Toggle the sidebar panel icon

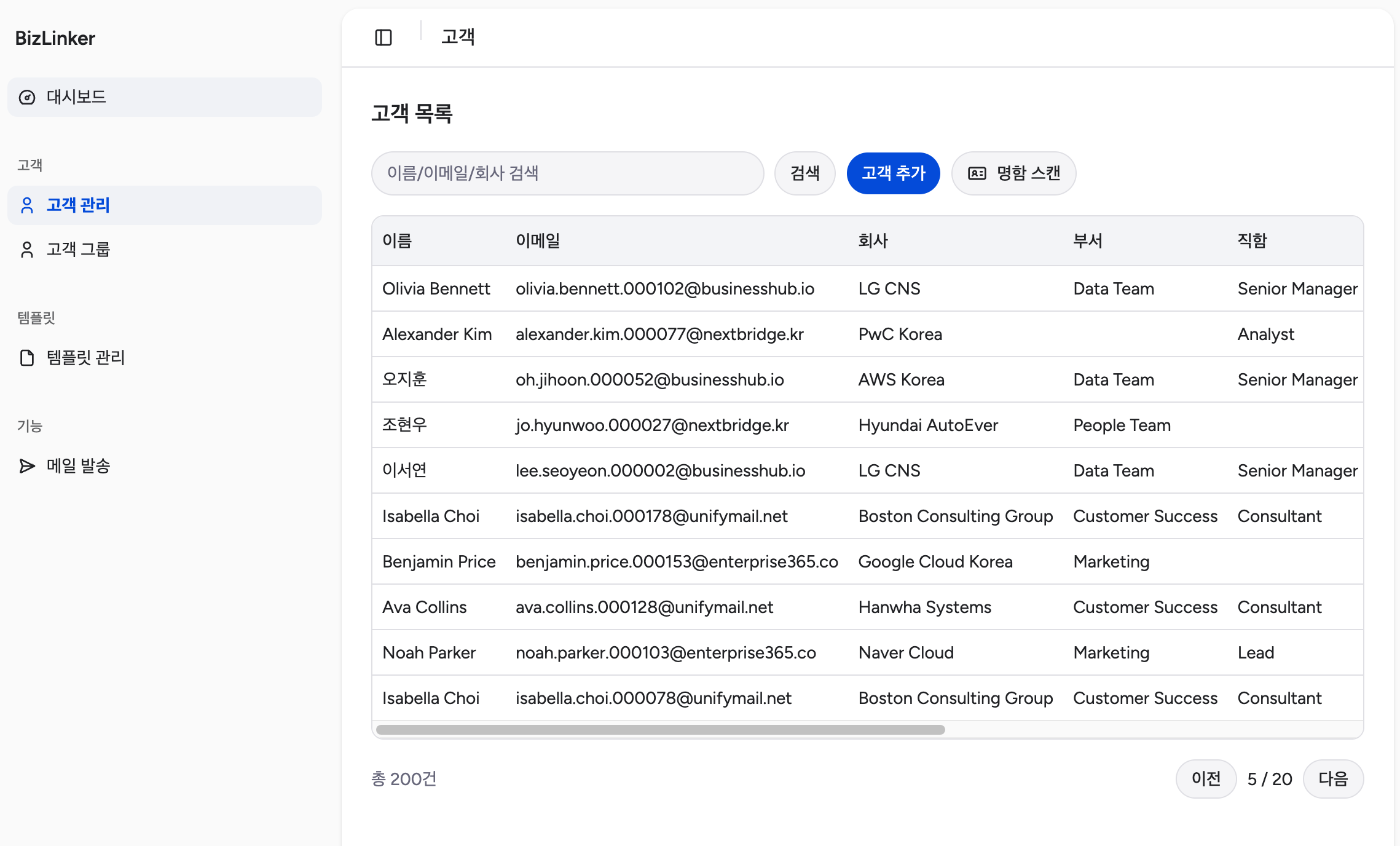[383, 38]
